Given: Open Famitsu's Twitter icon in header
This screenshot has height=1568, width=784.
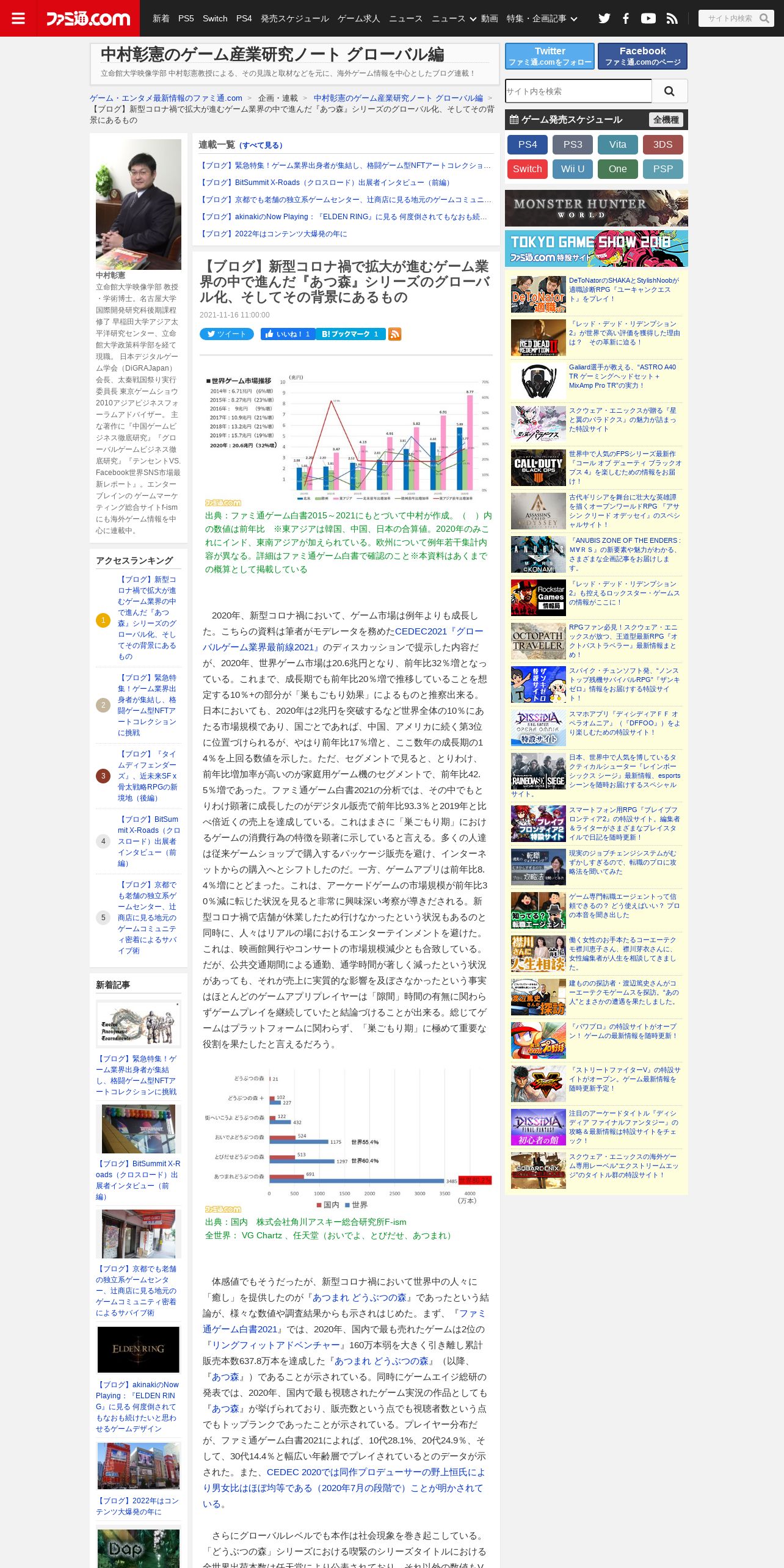Looking at the screenshot, I should (604, 18).
